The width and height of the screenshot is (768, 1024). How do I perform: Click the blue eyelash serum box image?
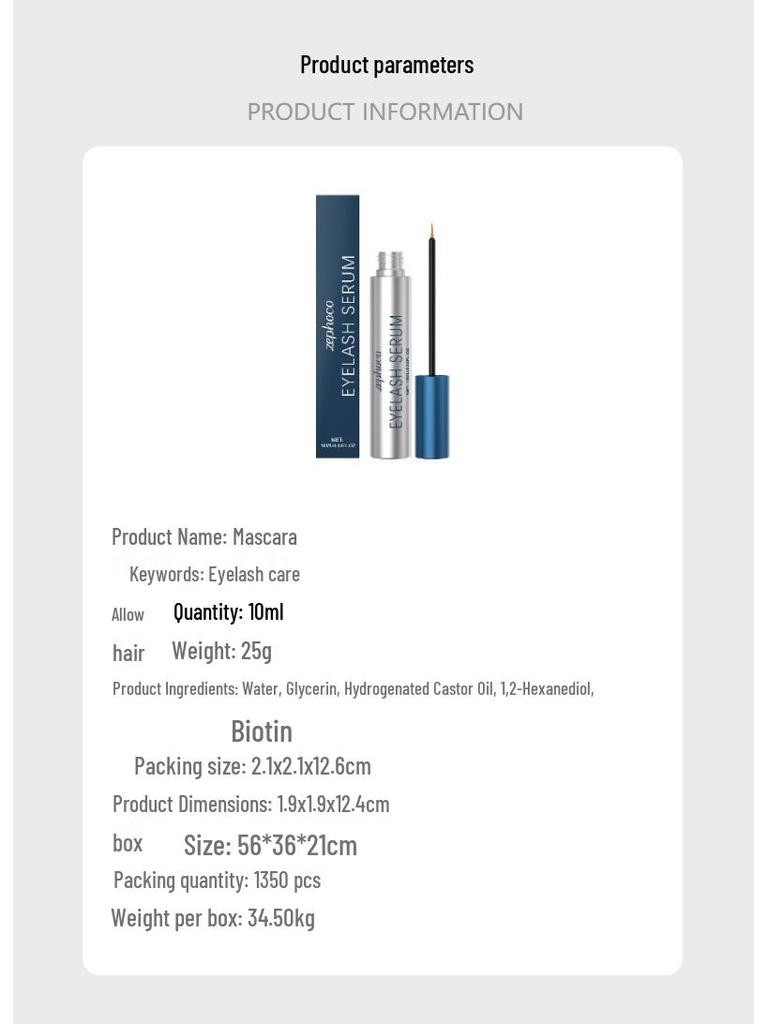point(338,326)
